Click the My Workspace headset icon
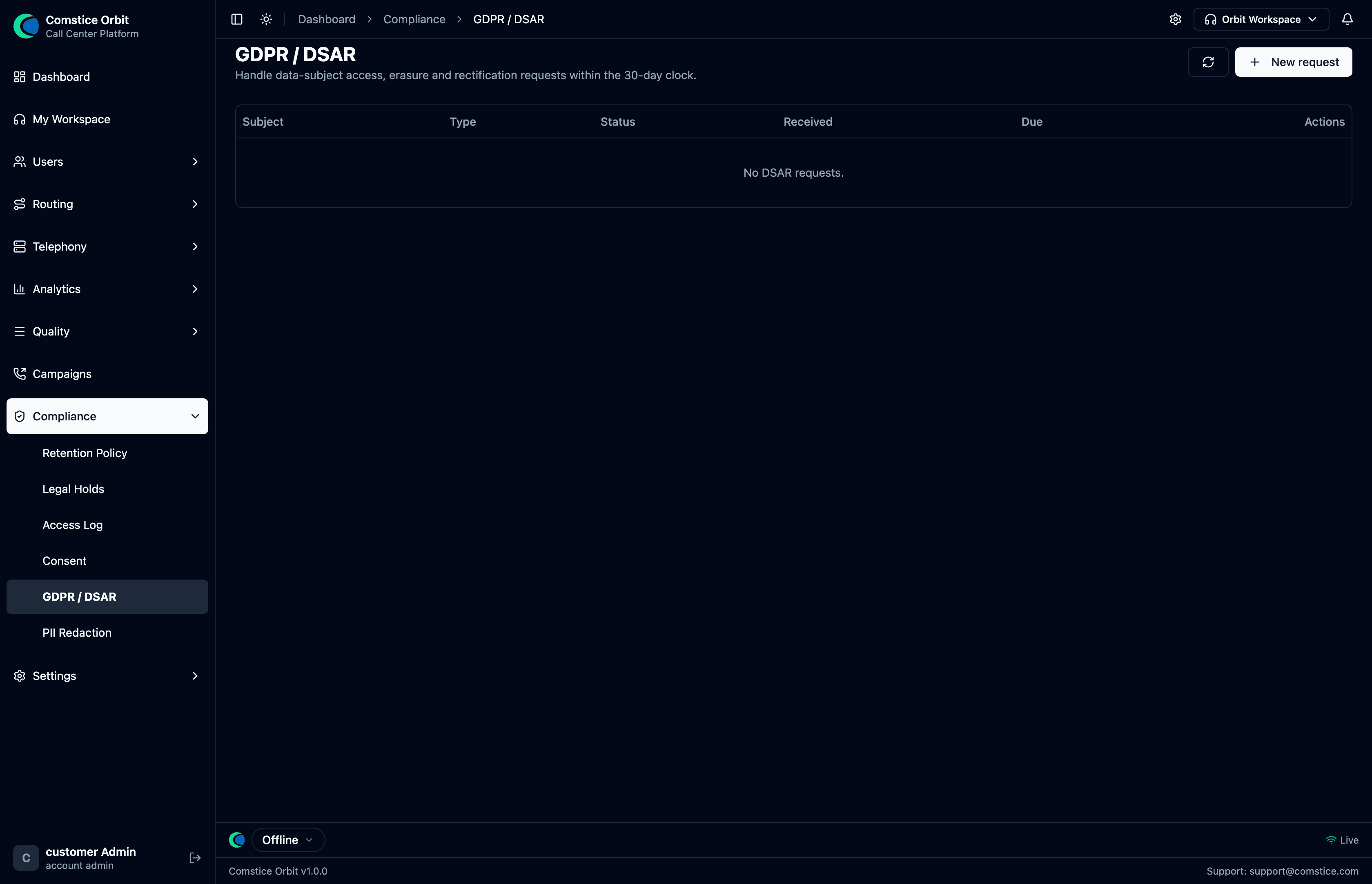Image resolution: width=1372 pixels, height=884 pixels. tap(20, 120)
